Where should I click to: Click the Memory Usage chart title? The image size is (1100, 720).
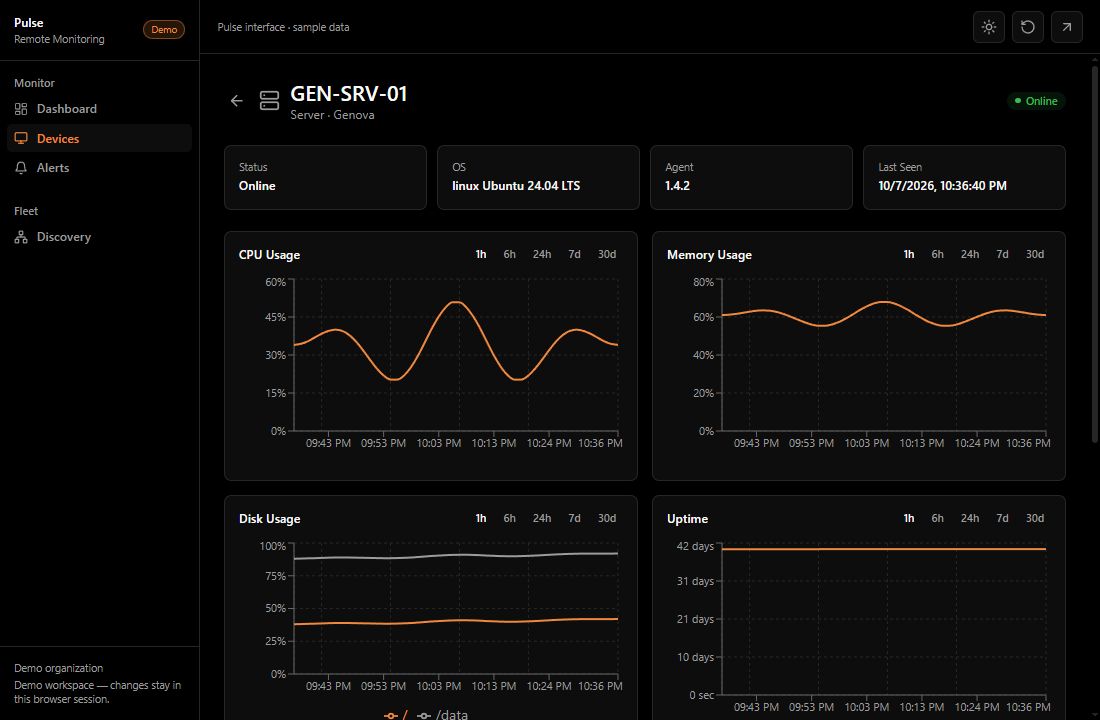[709, 255]
